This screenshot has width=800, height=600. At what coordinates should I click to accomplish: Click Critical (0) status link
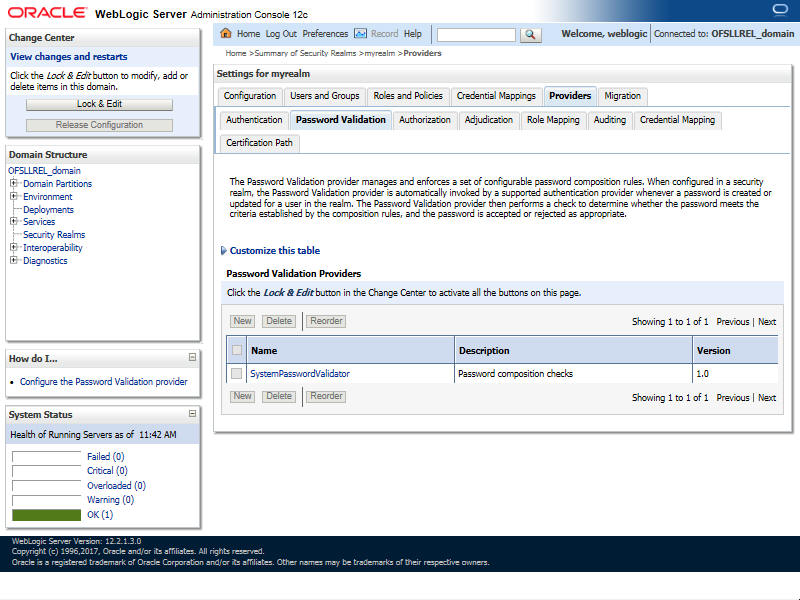[x=107, y=470]
